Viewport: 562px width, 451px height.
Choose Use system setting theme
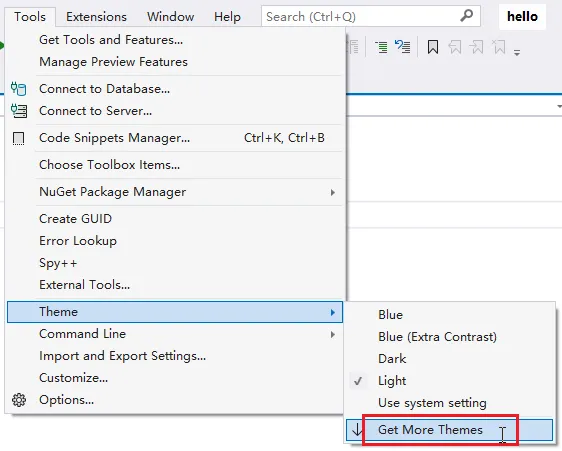tap(449, 403)
